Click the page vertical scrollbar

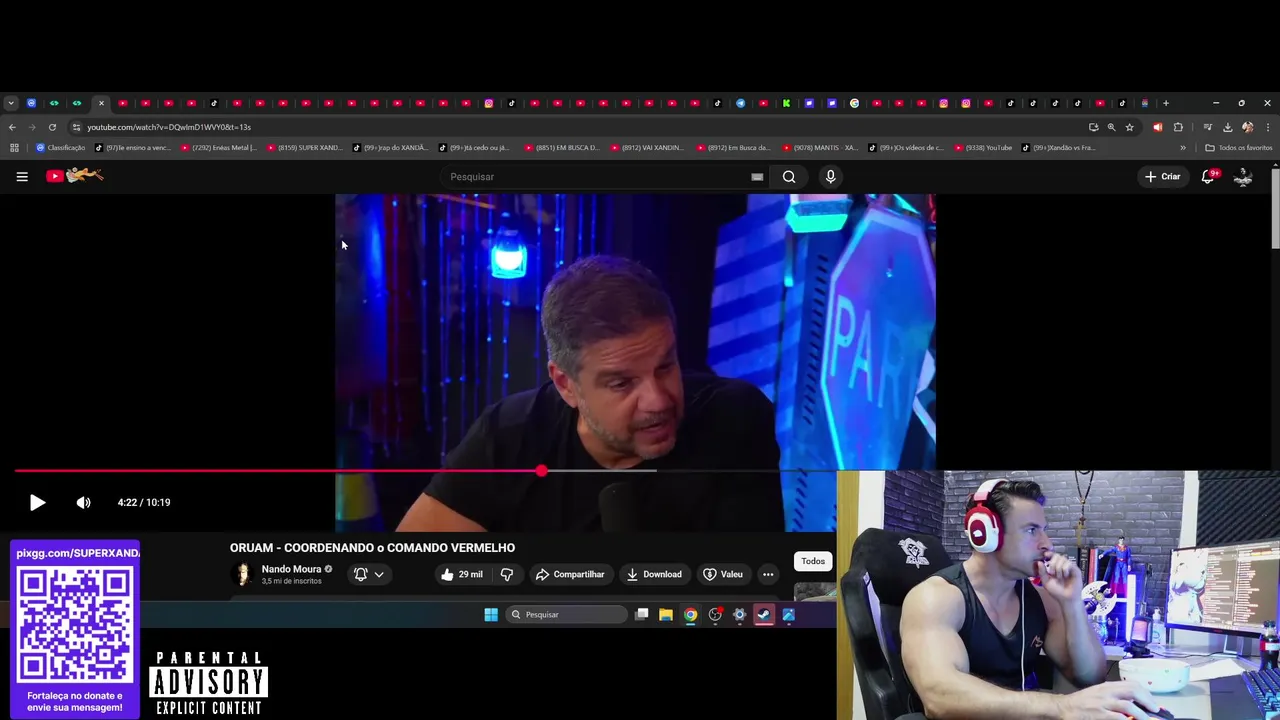point(1275,210)
